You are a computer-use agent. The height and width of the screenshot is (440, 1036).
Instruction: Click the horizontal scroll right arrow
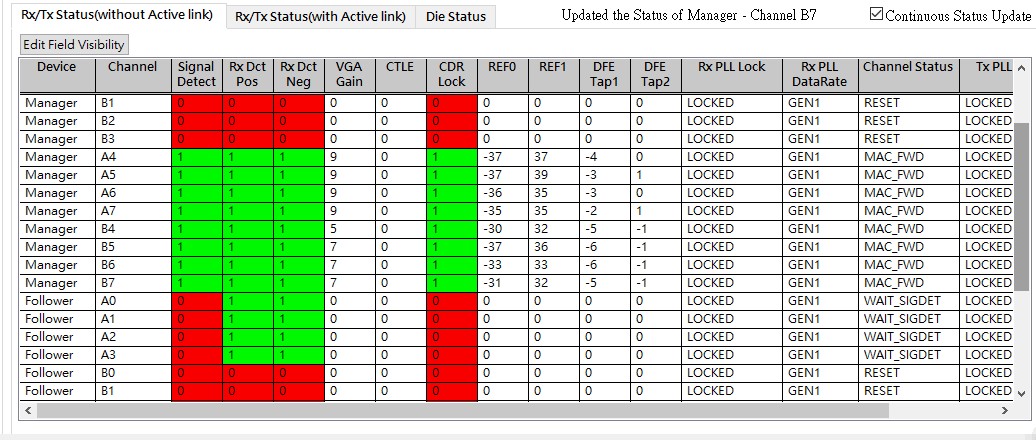tap(1004, 410)
